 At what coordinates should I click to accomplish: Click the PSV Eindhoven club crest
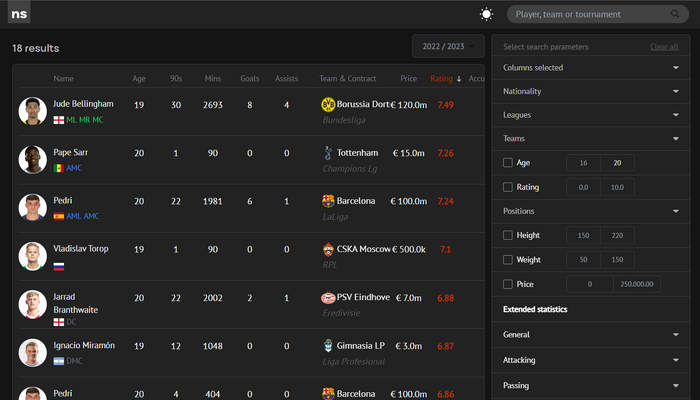[x=327, y=298]
